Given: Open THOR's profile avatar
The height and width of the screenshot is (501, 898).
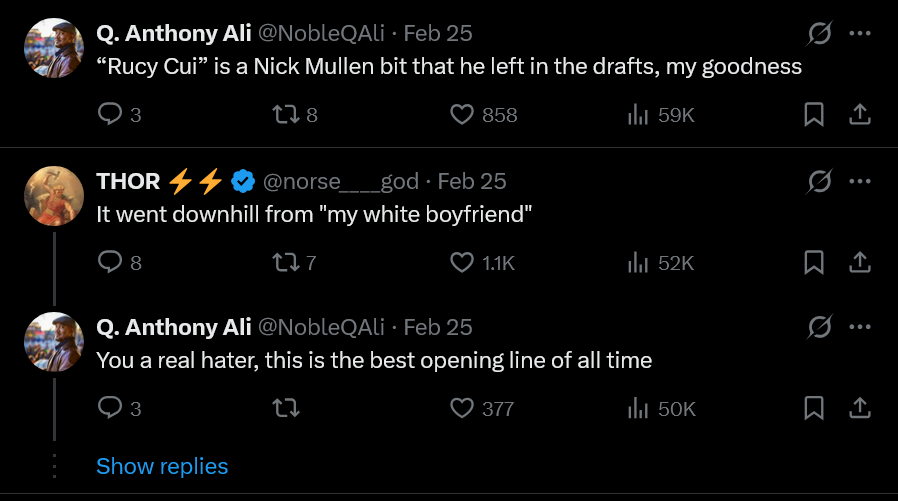Looking at the screenshot, I should click(54, 196).
